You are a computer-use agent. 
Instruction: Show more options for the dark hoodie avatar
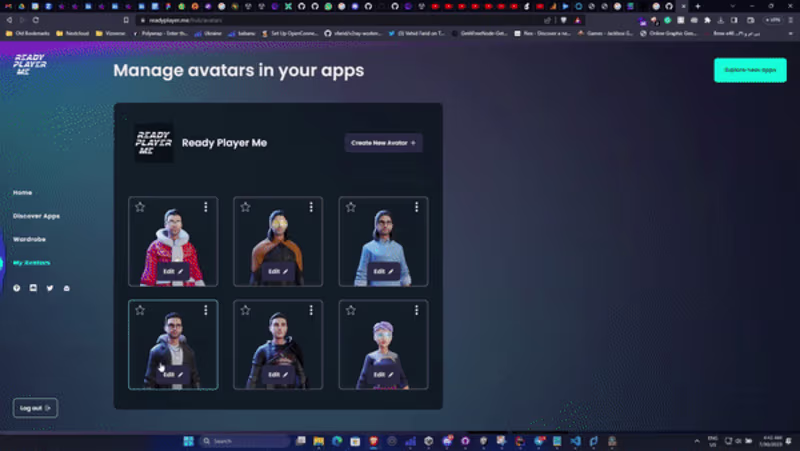click(311, 310)
